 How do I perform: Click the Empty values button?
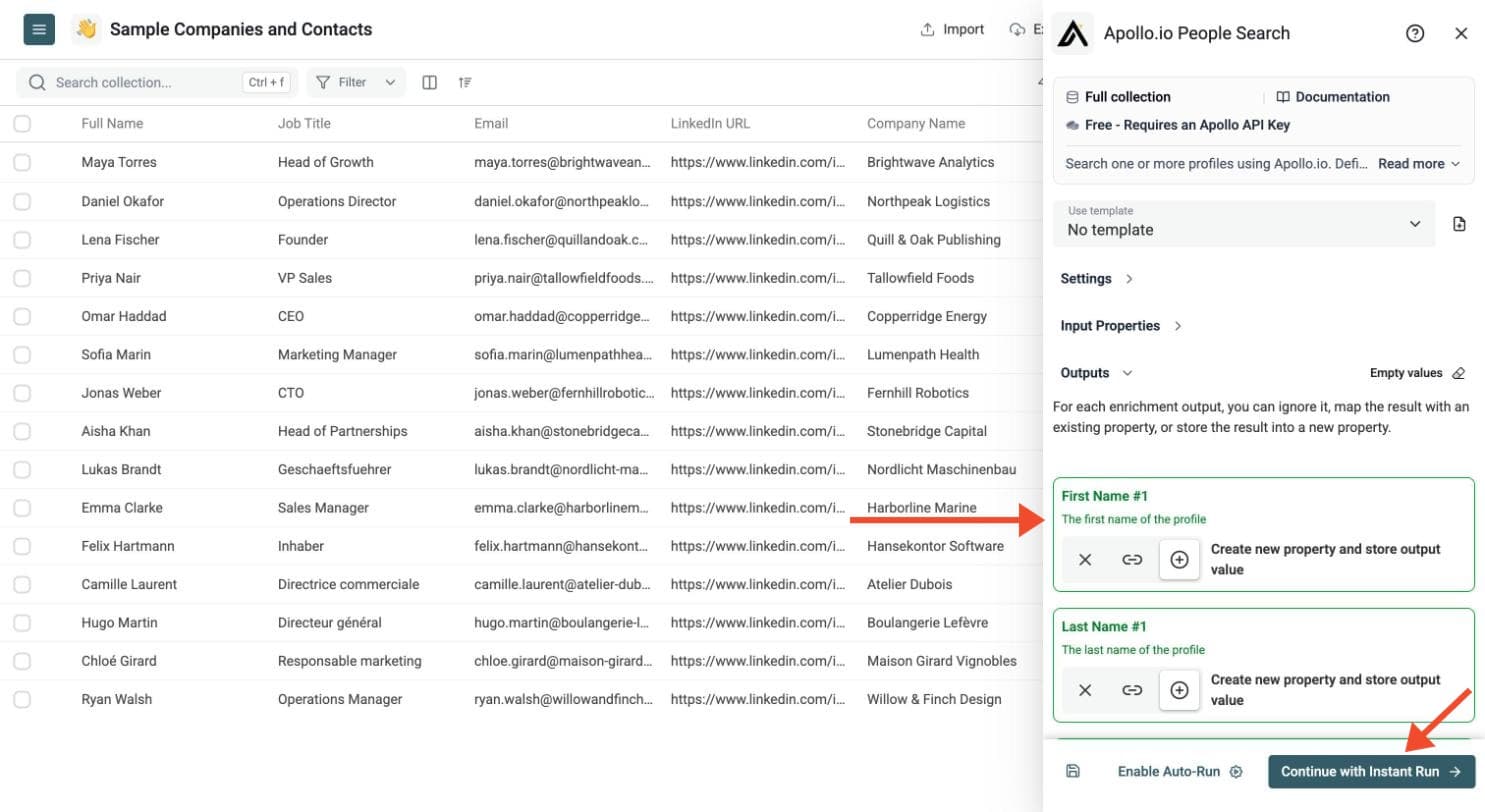click(1417, 373)
